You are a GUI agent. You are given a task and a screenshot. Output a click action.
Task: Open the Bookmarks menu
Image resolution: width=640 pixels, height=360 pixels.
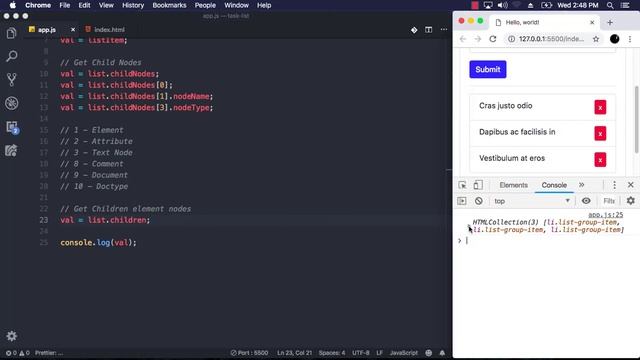coord(169,5)
